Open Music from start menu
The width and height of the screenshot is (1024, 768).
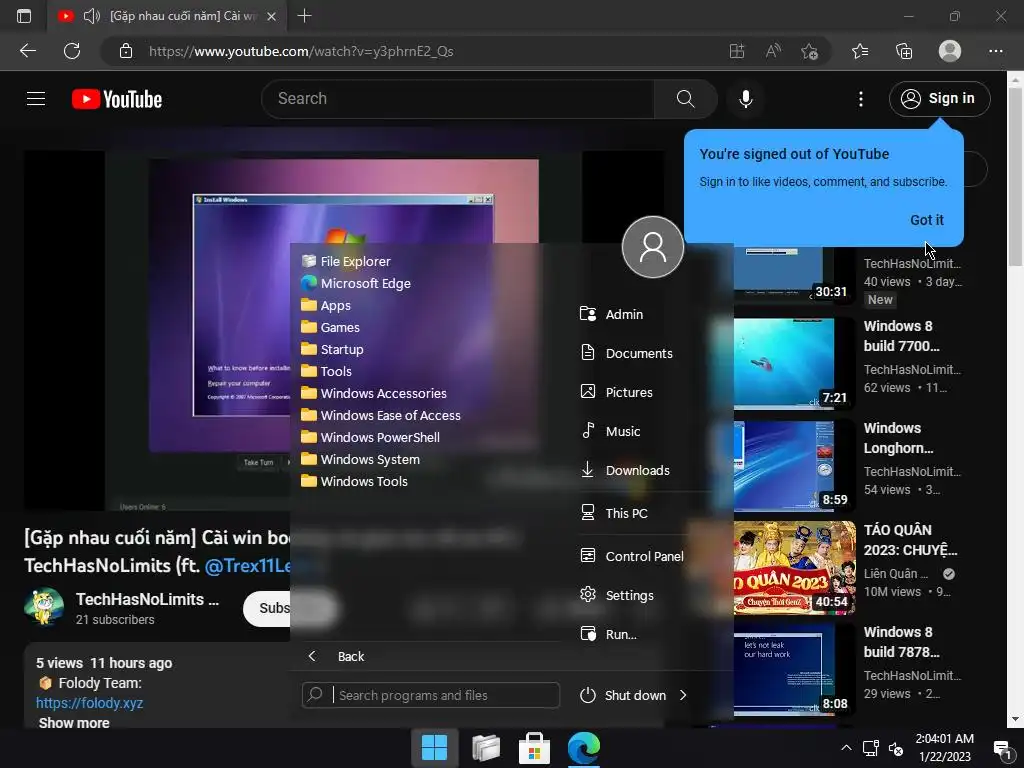click(x=611, y=432)
